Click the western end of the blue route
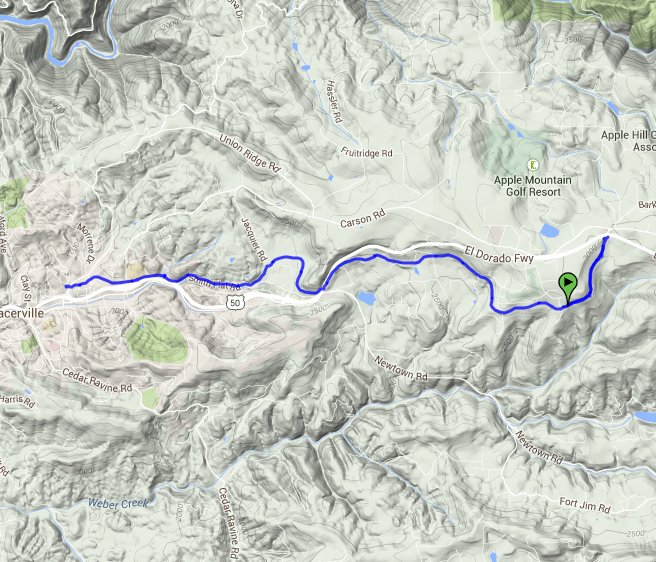 [67, 287]
